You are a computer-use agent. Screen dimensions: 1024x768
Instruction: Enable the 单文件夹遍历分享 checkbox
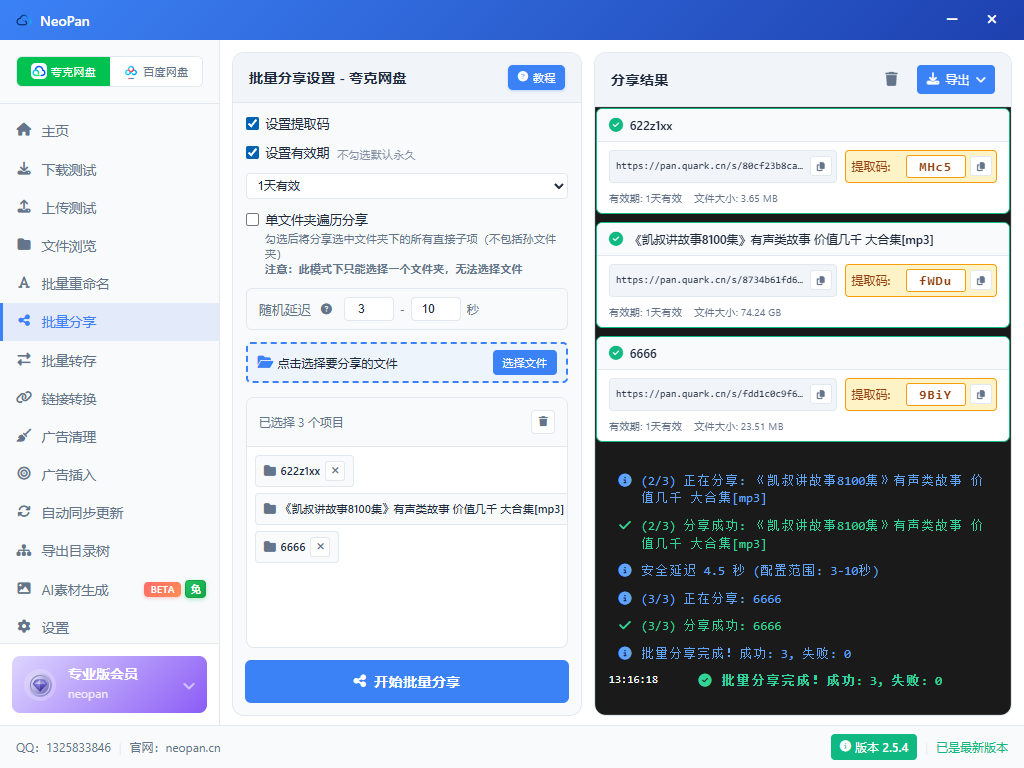pyautogui.click(x=253, y=219)
